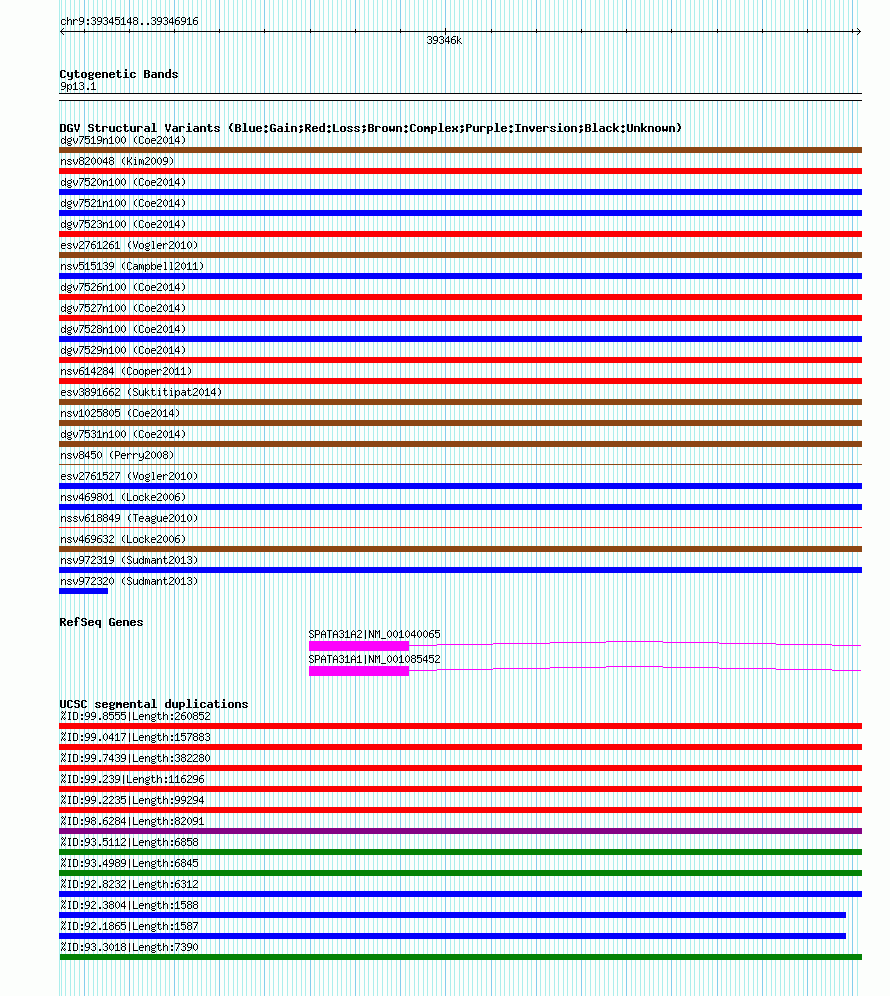Select dgv7527n100 (Coe2014) label
Viewport: 890px width, 996px height.
click(123, 308)
